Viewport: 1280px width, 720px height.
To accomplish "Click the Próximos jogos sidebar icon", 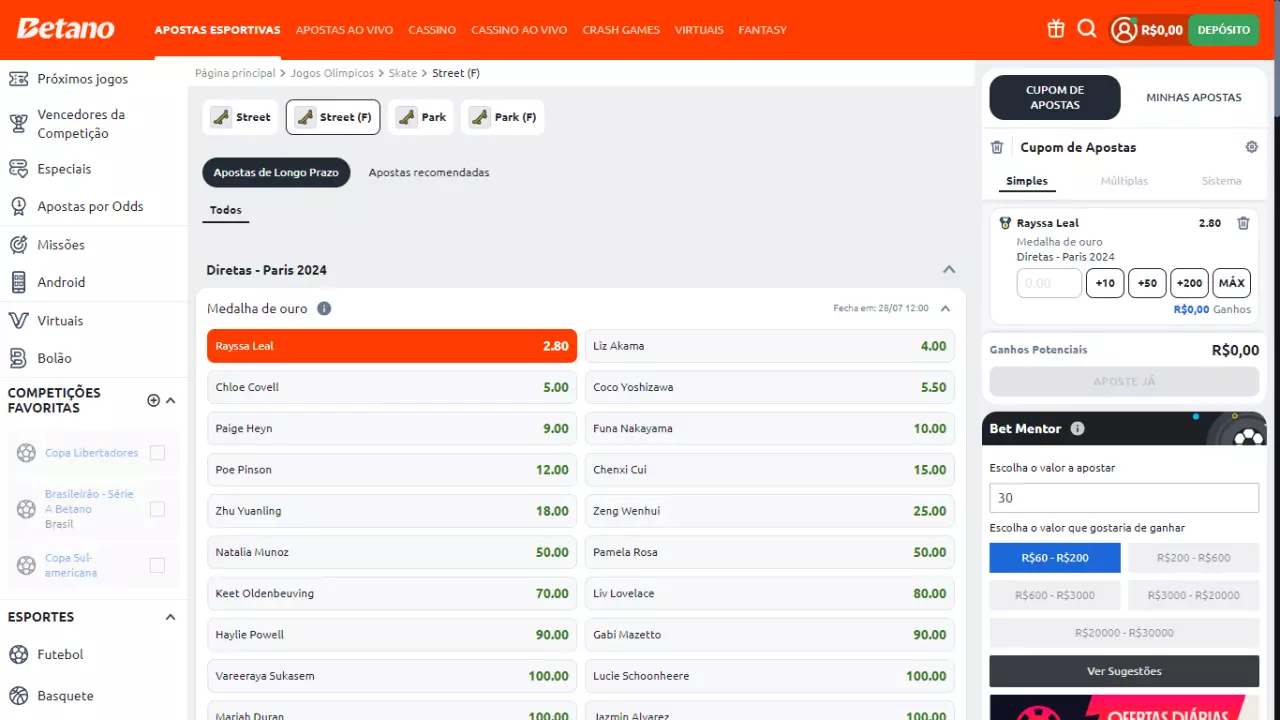I will click(x=18, y=78).
